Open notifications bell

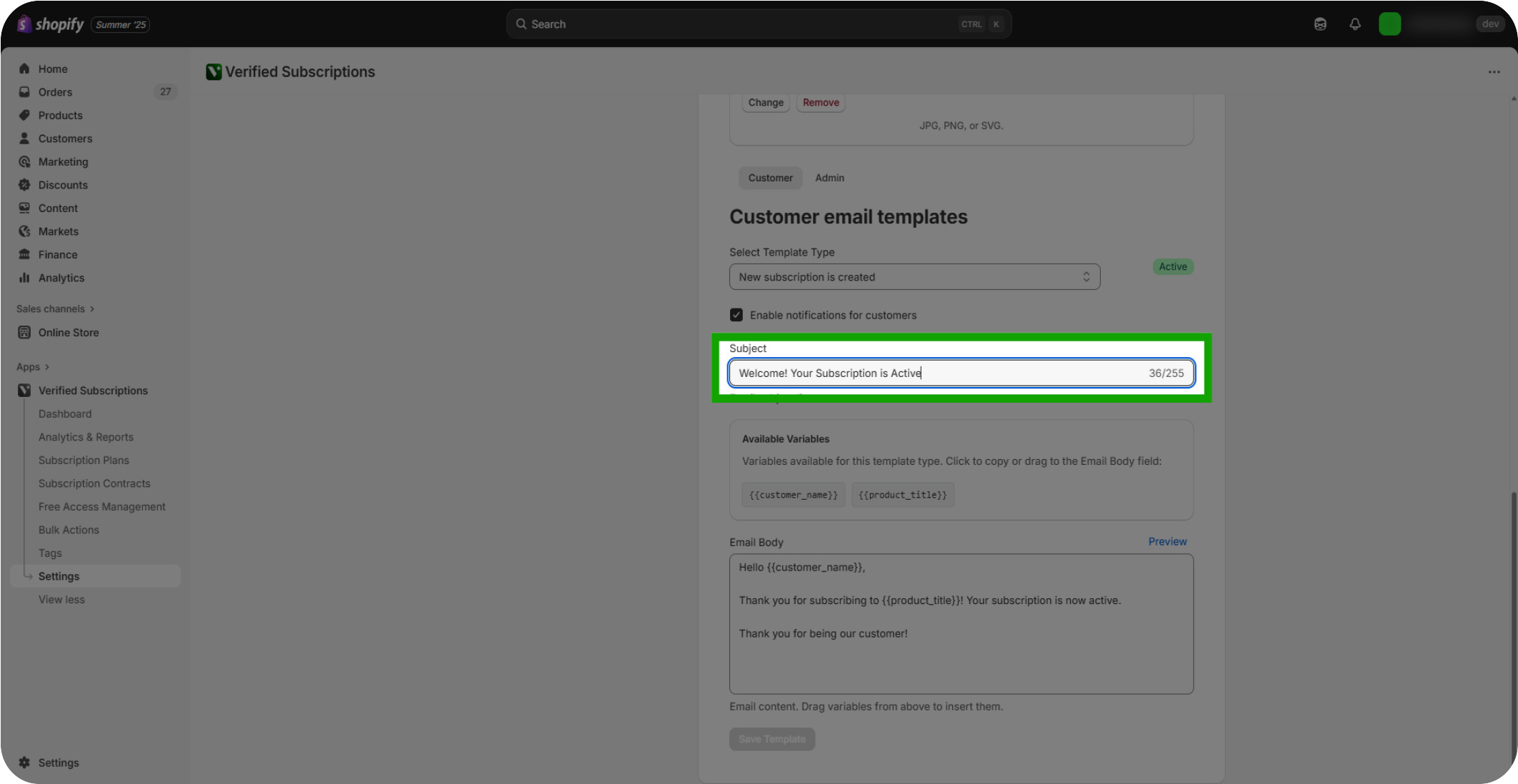1354,24
